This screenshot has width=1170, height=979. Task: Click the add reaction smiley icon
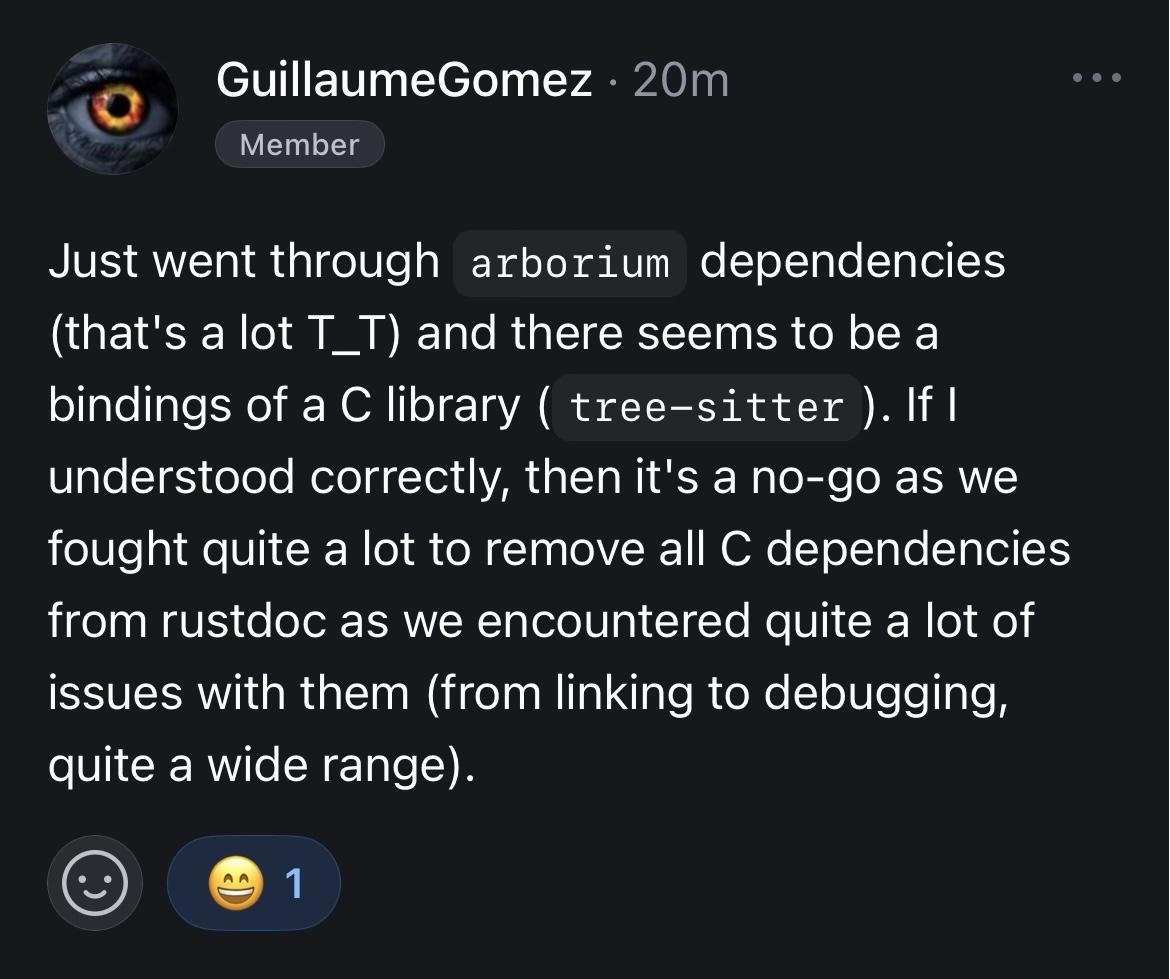click(x=95, y=883)
